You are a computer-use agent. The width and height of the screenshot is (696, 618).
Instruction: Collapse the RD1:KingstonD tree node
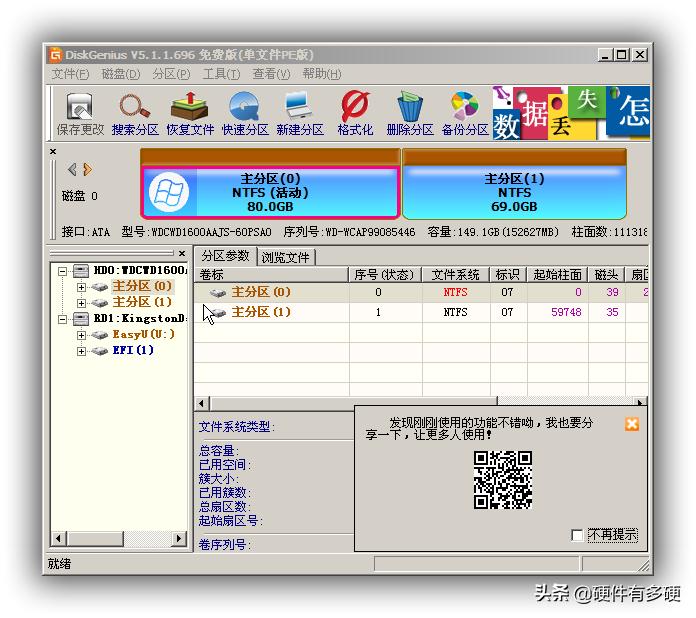point(63,319)
